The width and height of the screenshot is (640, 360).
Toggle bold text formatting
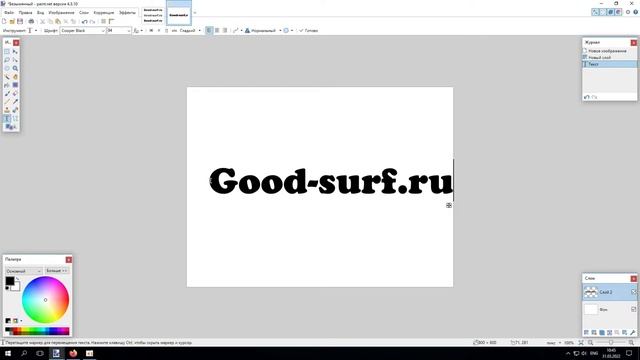coord(151,31)
